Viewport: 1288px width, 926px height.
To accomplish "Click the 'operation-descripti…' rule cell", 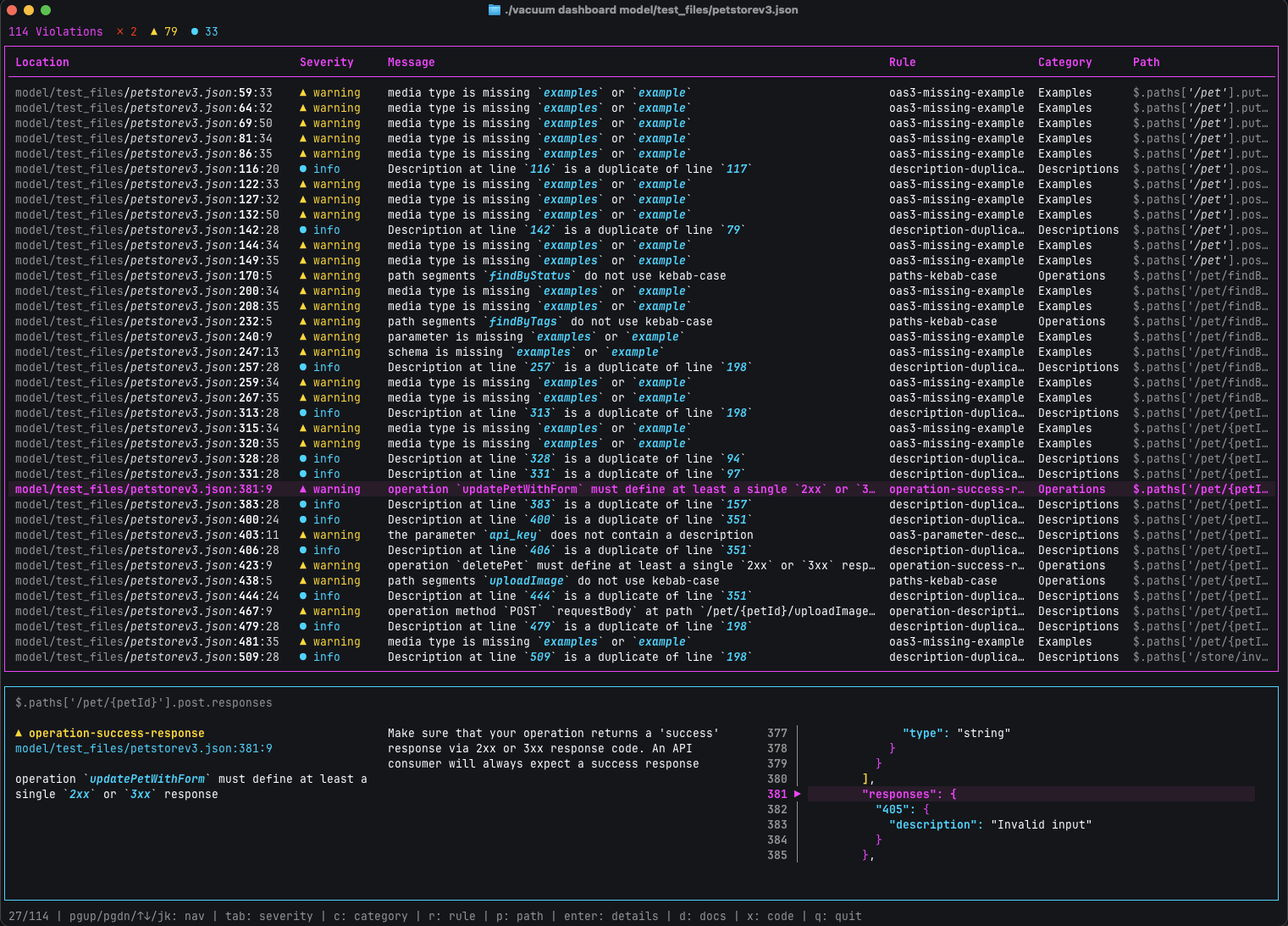I will [957, 612].
